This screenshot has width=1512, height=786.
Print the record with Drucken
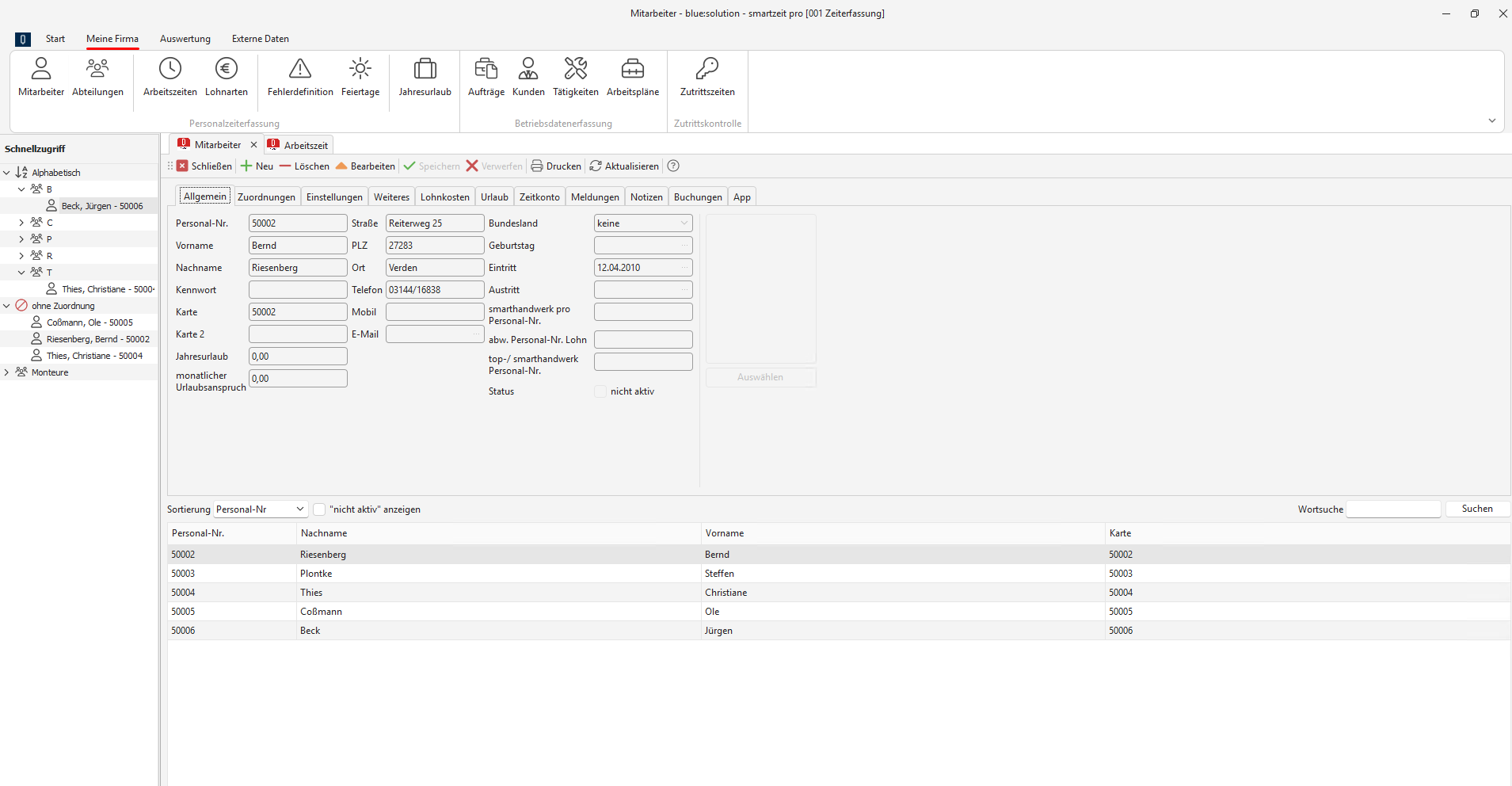[x=556, y=166]
